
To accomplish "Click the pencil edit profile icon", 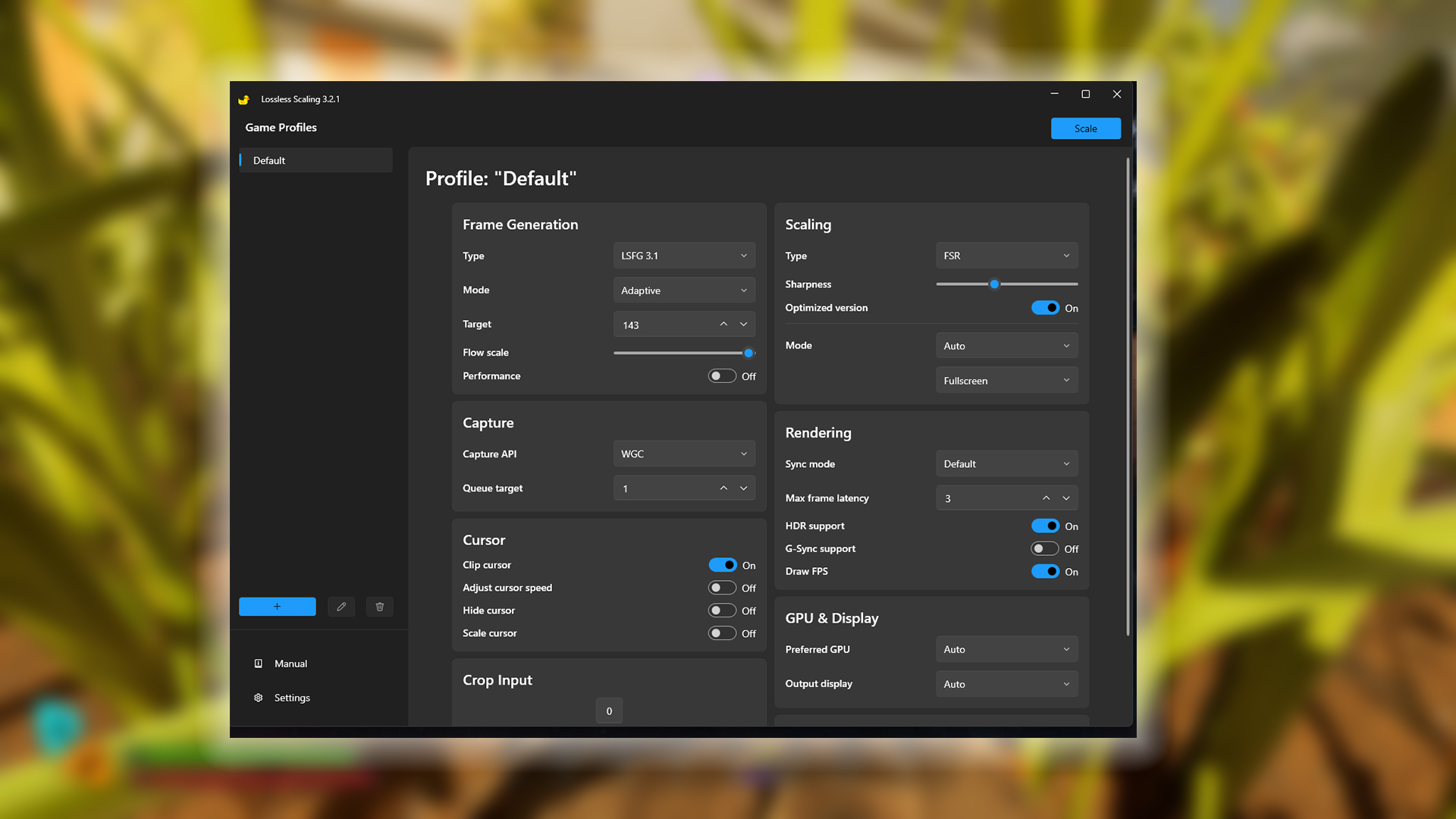I will click(x=341, y=607).
